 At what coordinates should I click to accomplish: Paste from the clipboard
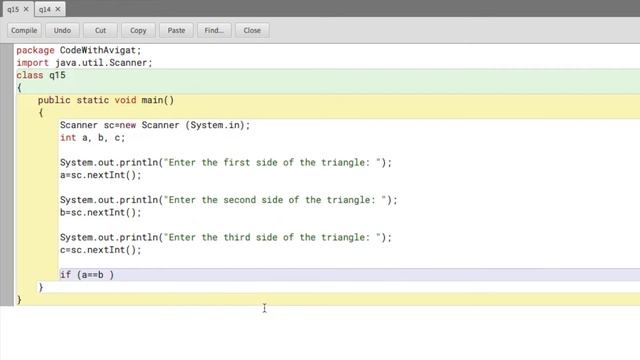[x=176, y=30]
